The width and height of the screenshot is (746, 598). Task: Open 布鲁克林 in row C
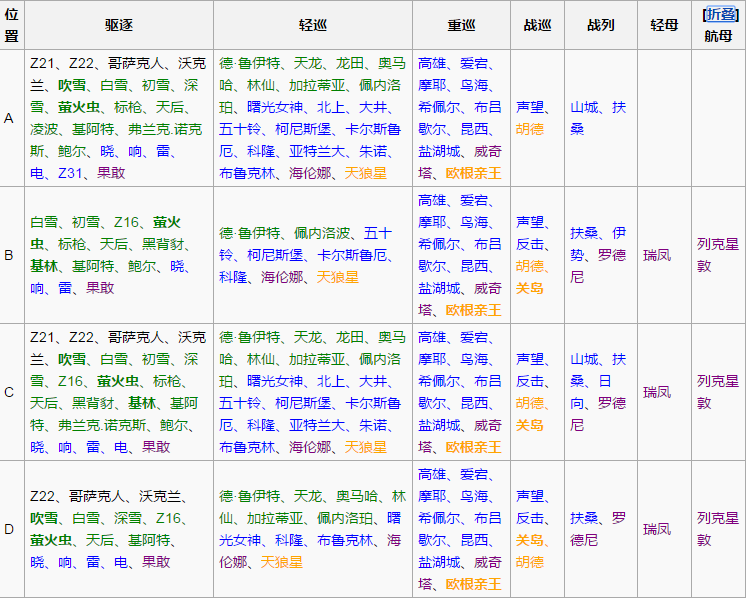[247, 447]
